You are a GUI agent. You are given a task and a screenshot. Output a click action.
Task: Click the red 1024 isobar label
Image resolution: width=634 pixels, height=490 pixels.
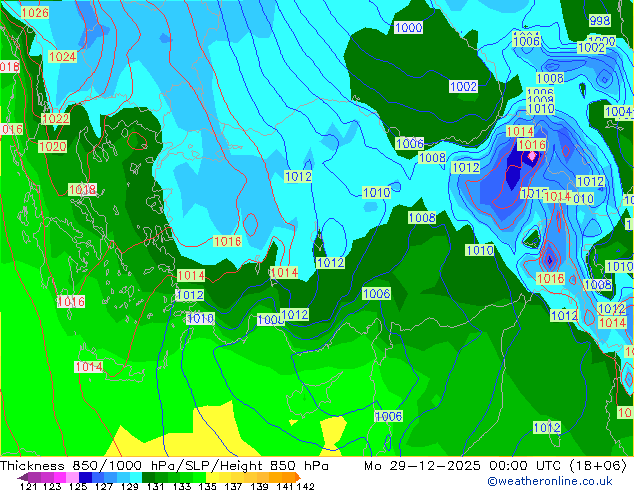62,56
